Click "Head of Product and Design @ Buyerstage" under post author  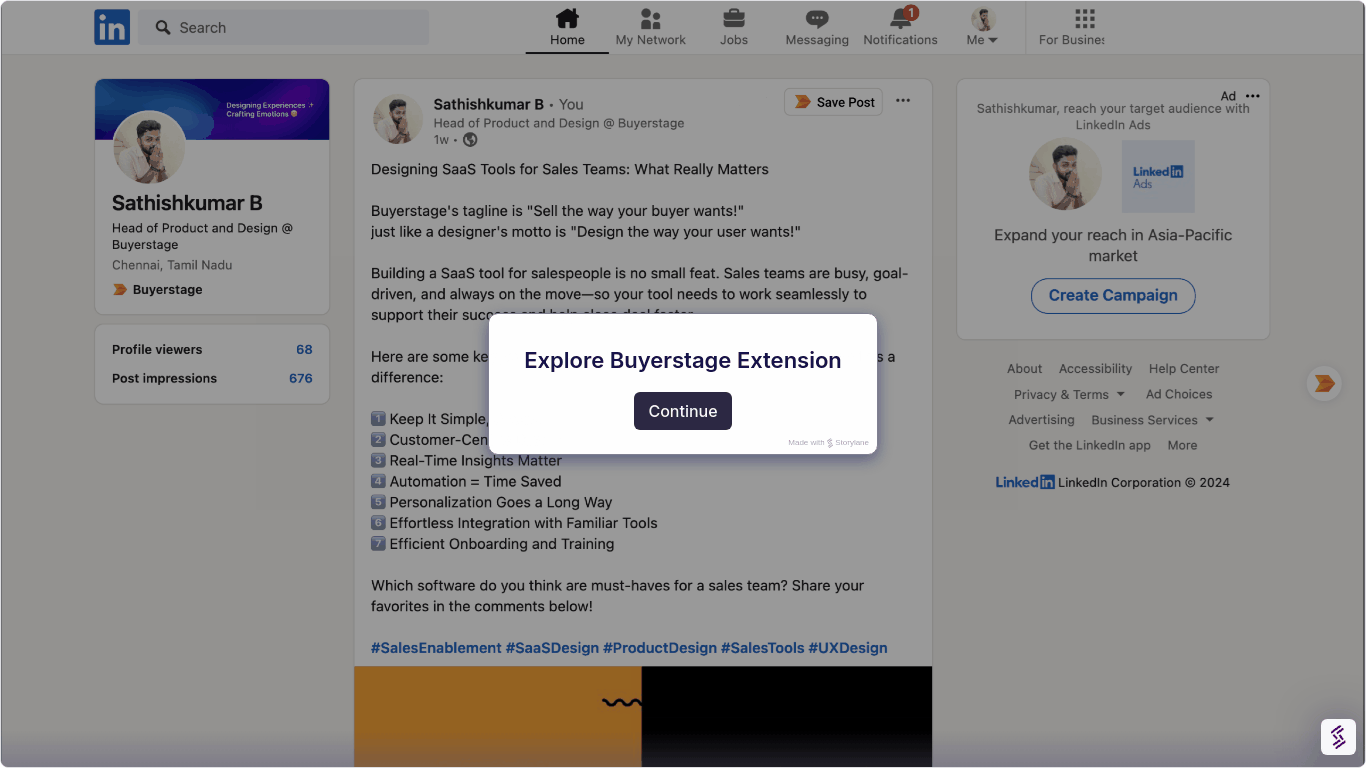pyautogui.click(x=559, y=123)
